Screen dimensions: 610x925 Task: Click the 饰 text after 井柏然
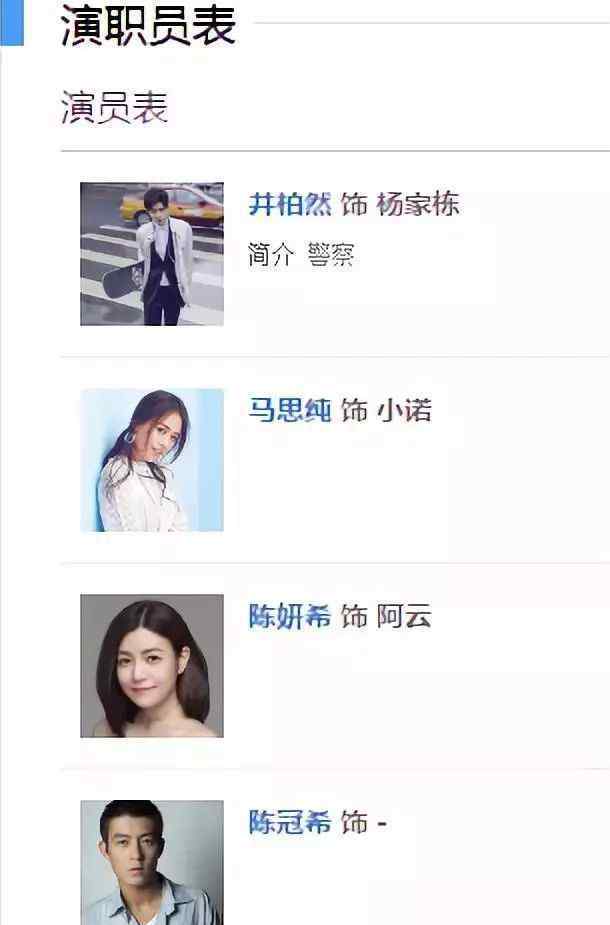[354, 205]
